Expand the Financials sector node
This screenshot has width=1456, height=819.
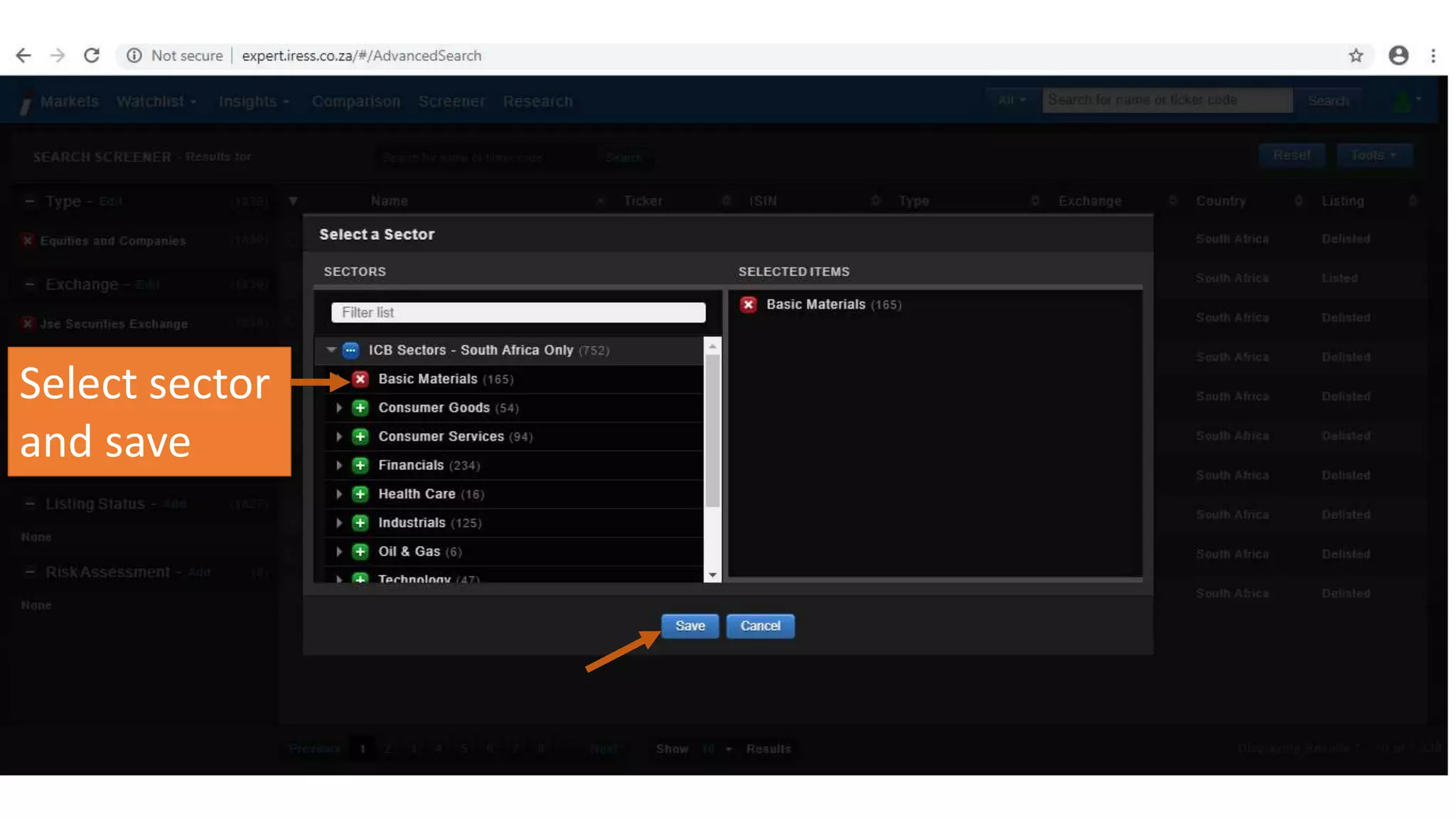(x=339, y=465)
